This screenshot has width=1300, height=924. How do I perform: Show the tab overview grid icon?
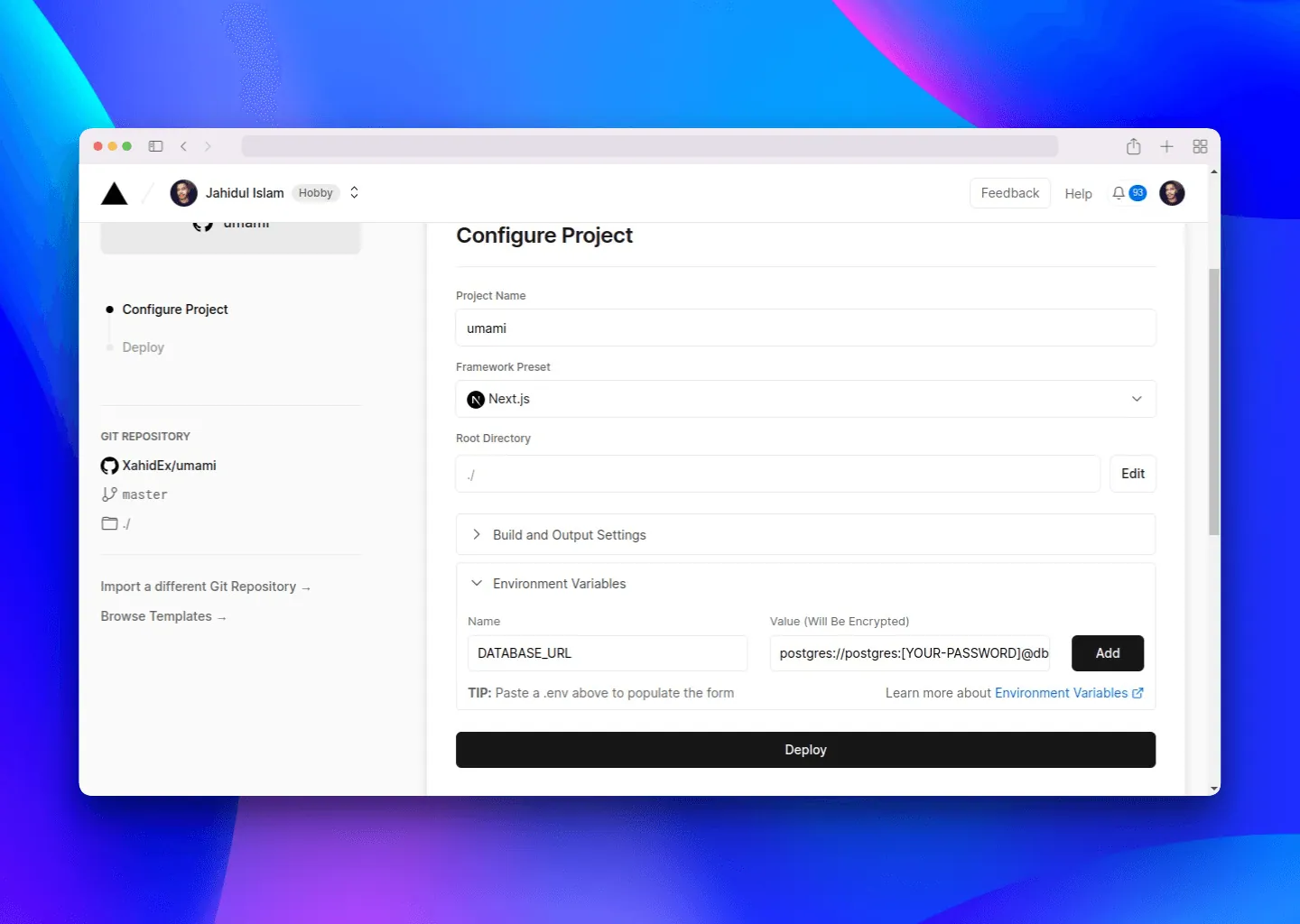pos(1200,146)
